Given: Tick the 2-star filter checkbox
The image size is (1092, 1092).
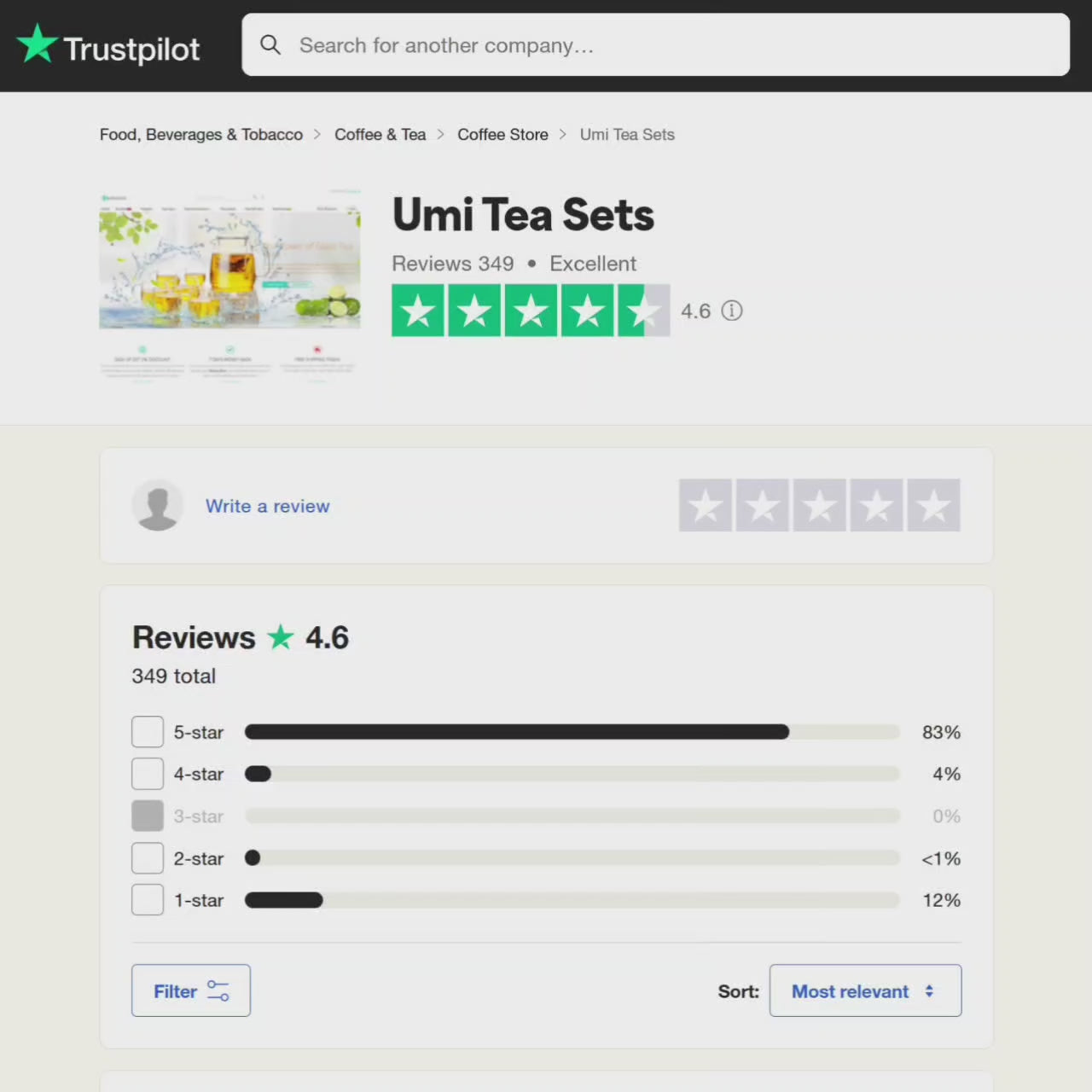Looking at the screenshot, I should 148,858.
